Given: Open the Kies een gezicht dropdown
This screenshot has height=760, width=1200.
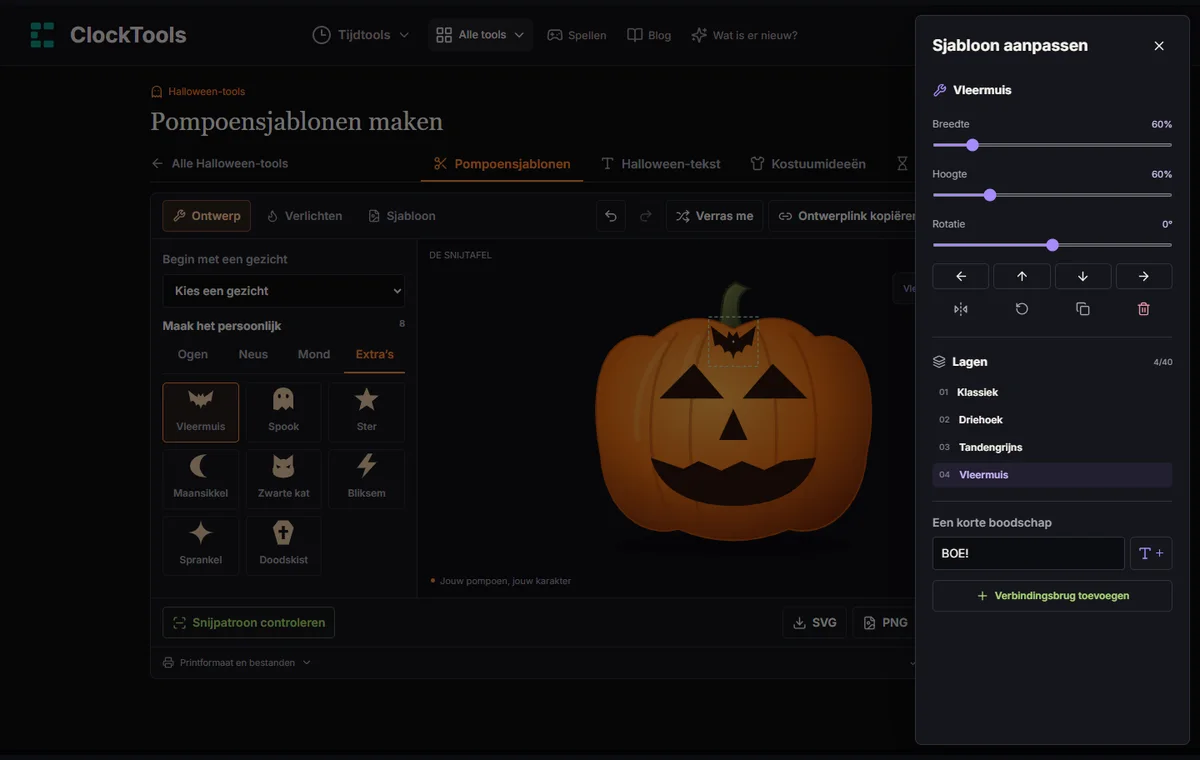Looking at the screenshot, I should tap(284, 291).
